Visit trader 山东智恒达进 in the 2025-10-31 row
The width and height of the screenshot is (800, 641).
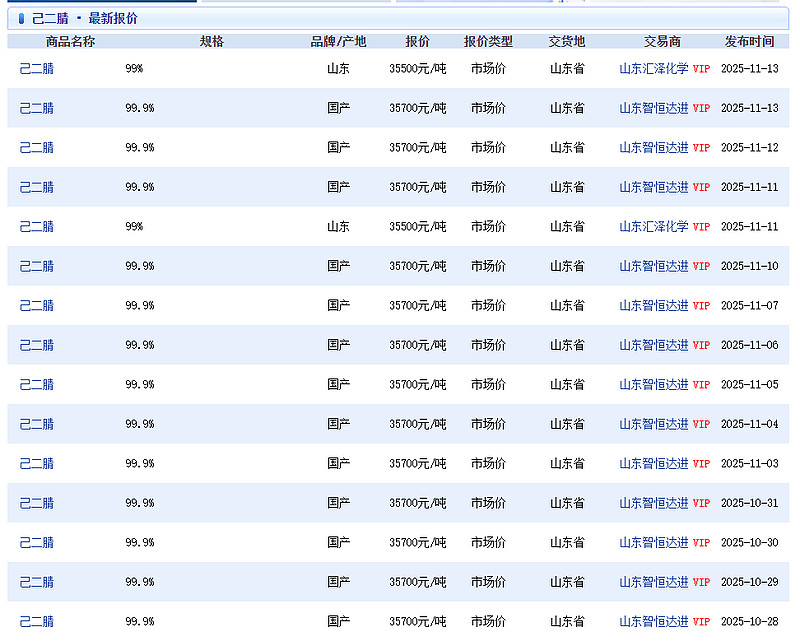654,503
